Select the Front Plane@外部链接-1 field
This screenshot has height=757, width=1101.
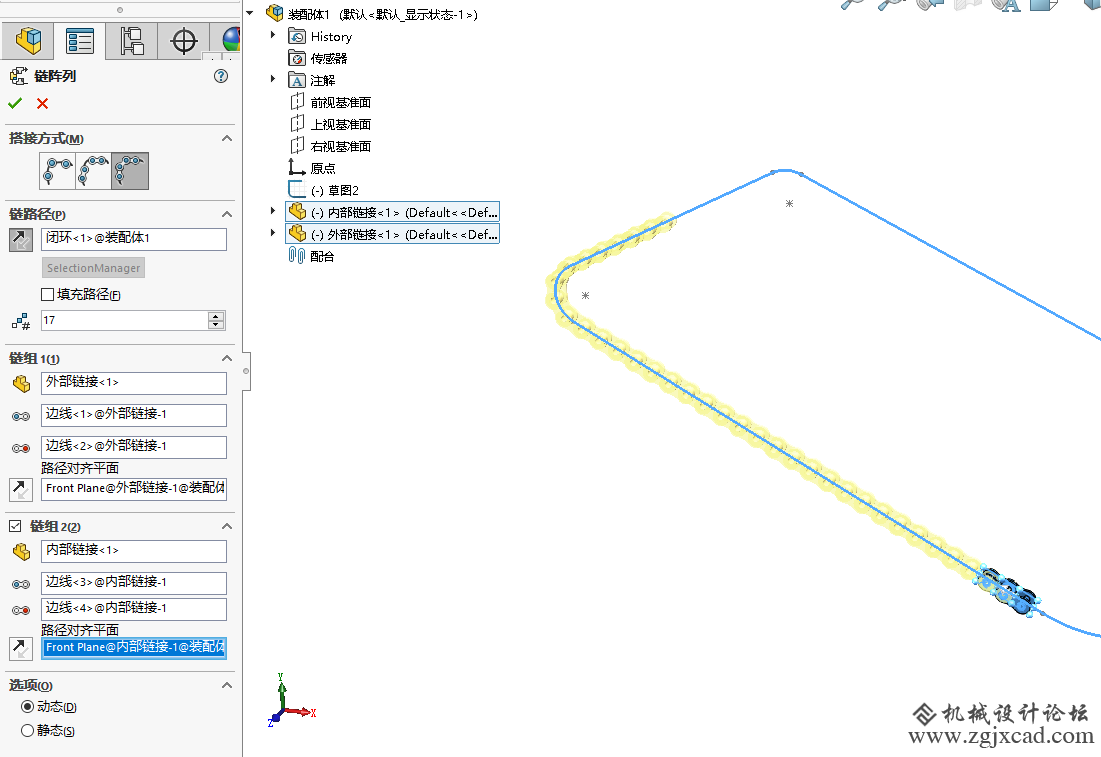(x=133, y=489)
